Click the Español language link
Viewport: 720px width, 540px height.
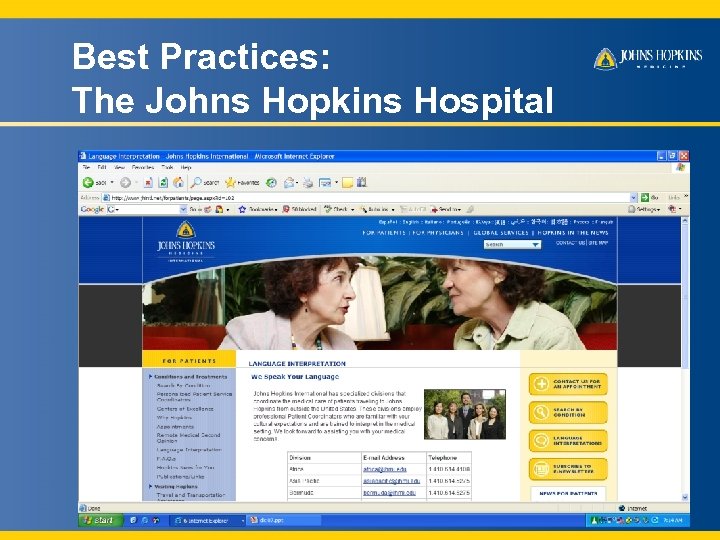[388, 222]
